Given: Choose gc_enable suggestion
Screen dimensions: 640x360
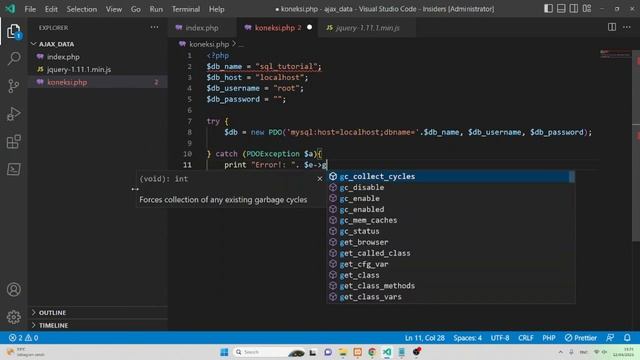Looking at the screenshot, I should pyautogui.click(x=450, y=198).
